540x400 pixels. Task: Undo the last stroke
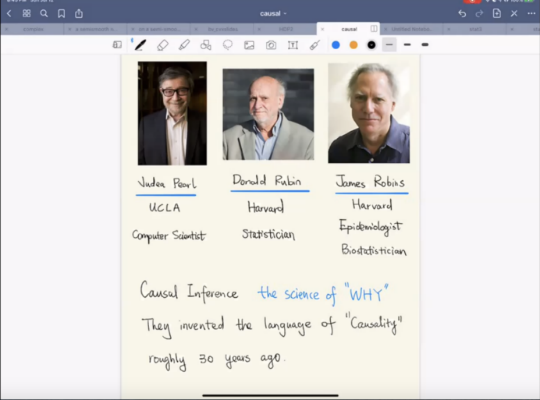point(462,13)
